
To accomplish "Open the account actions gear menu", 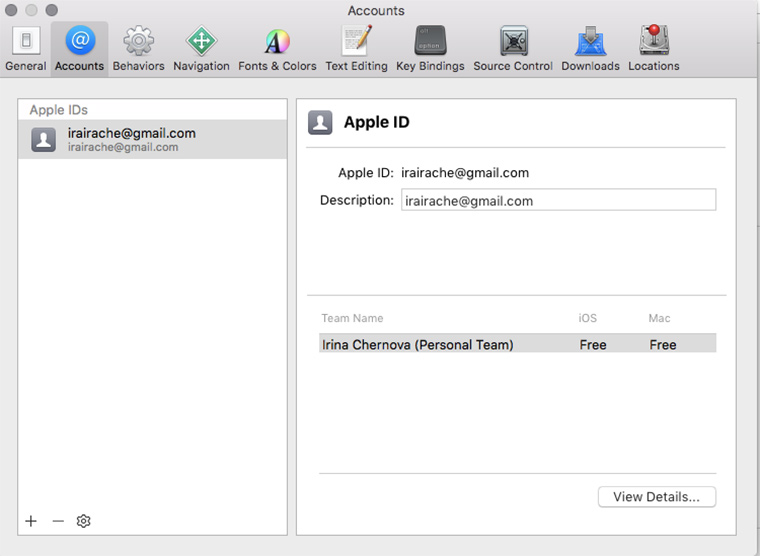I will (x=83, y=521).
